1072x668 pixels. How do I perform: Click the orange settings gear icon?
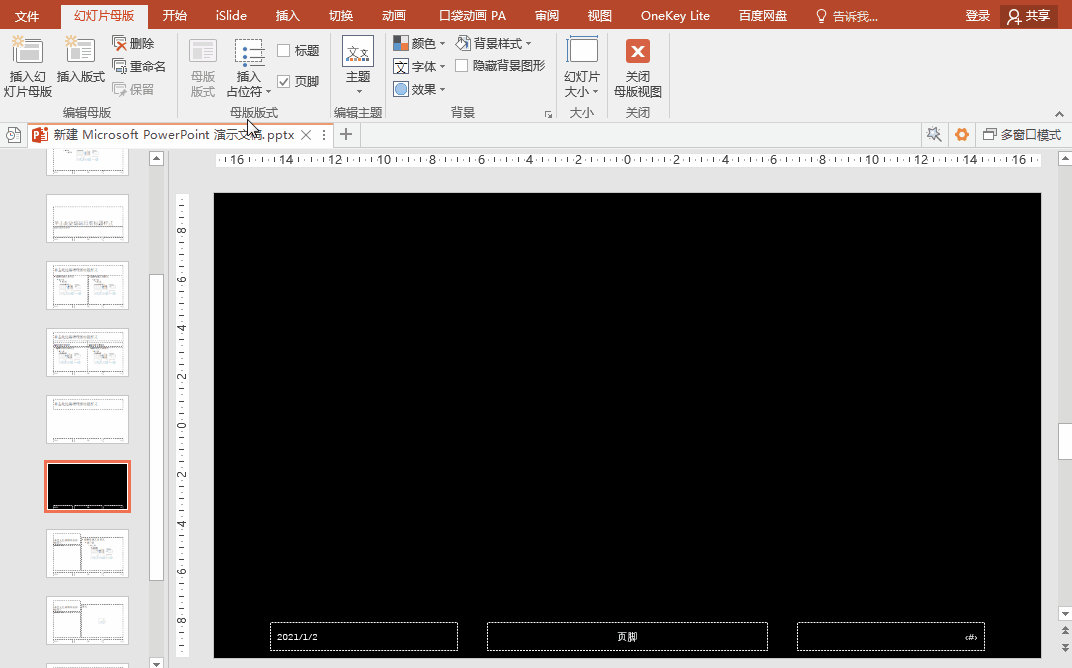click(962, 135)
